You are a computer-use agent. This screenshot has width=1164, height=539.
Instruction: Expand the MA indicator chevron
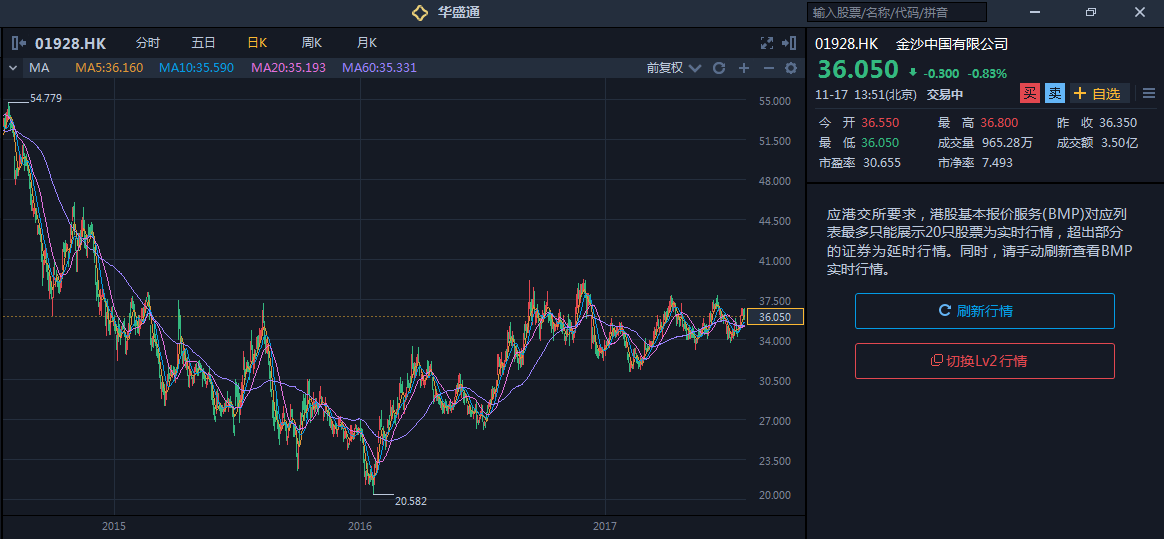coord(13,68)
